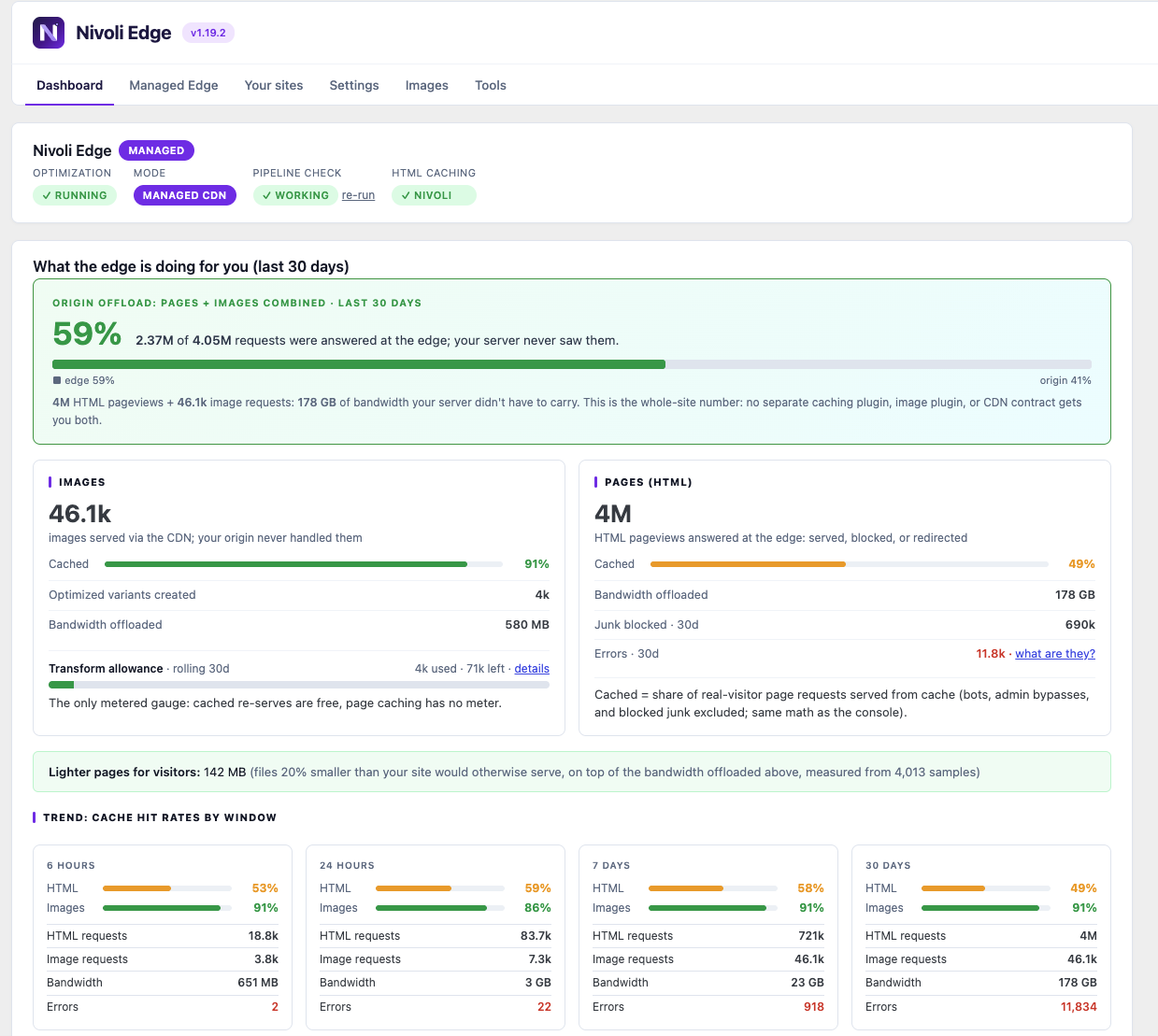Open the Images tab
The image size is (1158, 1036).
coord(427,85)
